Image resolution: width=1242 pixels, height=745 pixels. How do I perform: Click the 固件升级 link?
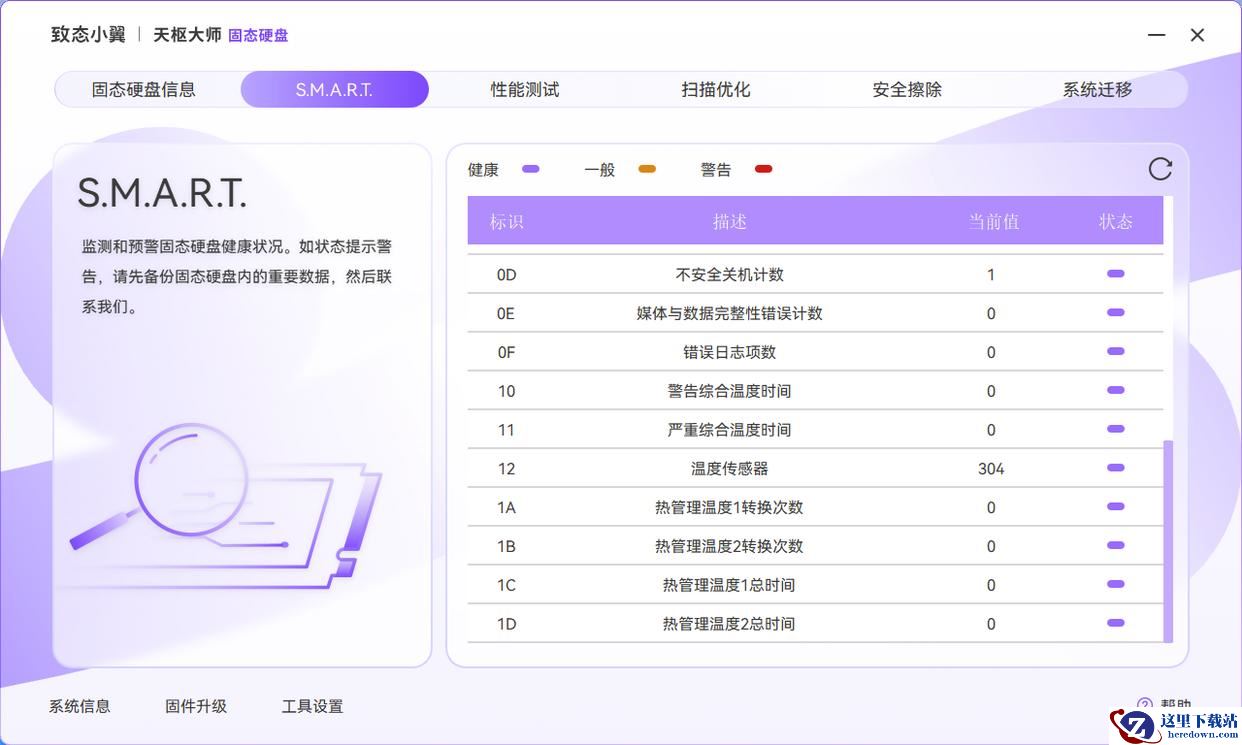[x=196, y=706]
